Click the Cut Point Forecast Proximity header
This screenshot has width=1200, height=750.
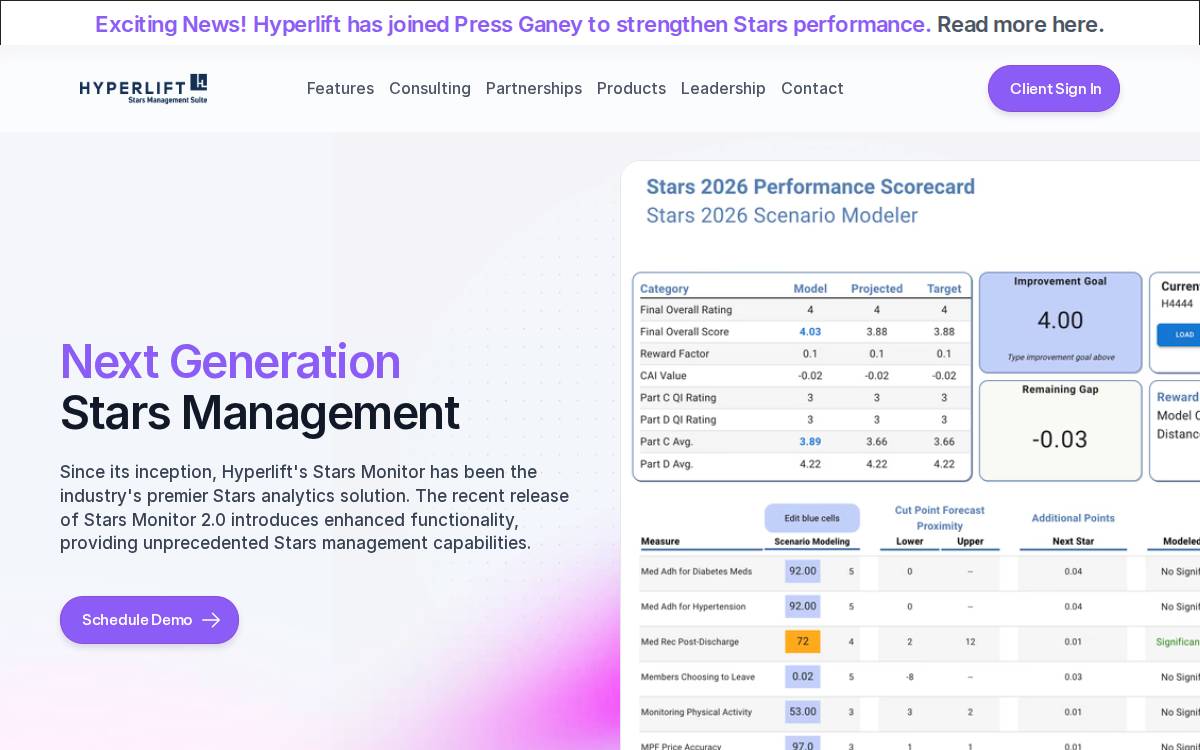click(940, 518)
